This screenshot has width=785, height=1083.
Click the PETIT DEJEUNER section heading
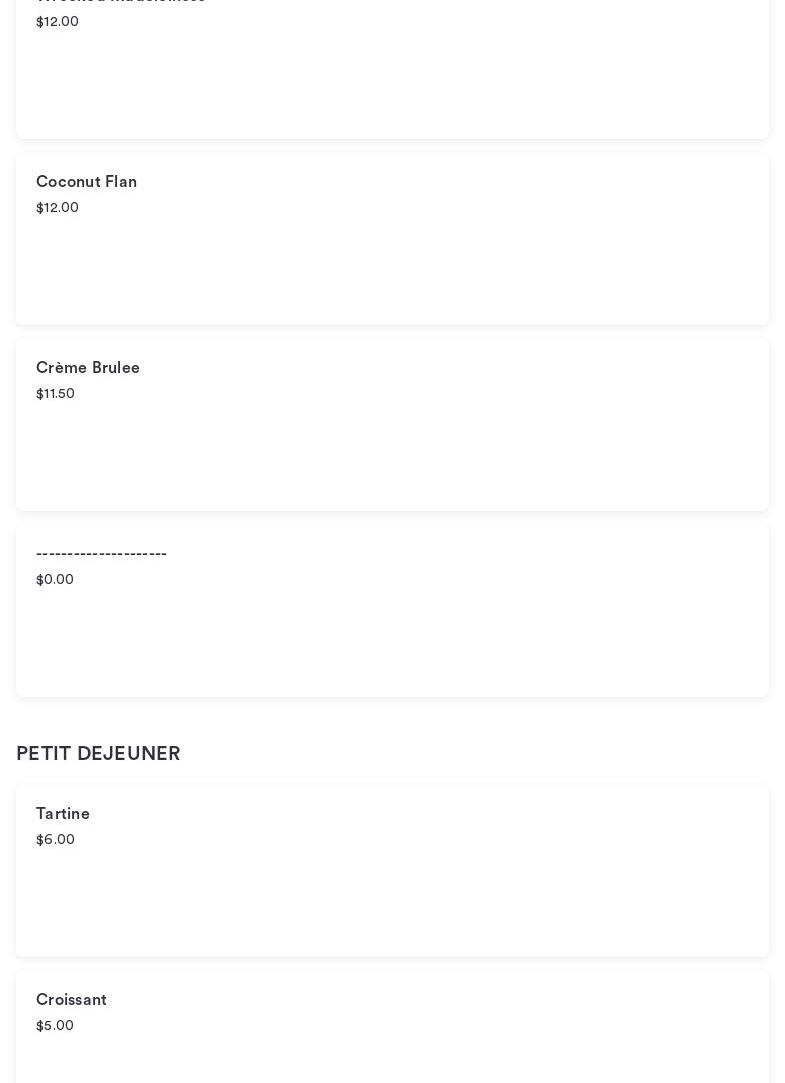pyautogui.click(x=98, y=754)
